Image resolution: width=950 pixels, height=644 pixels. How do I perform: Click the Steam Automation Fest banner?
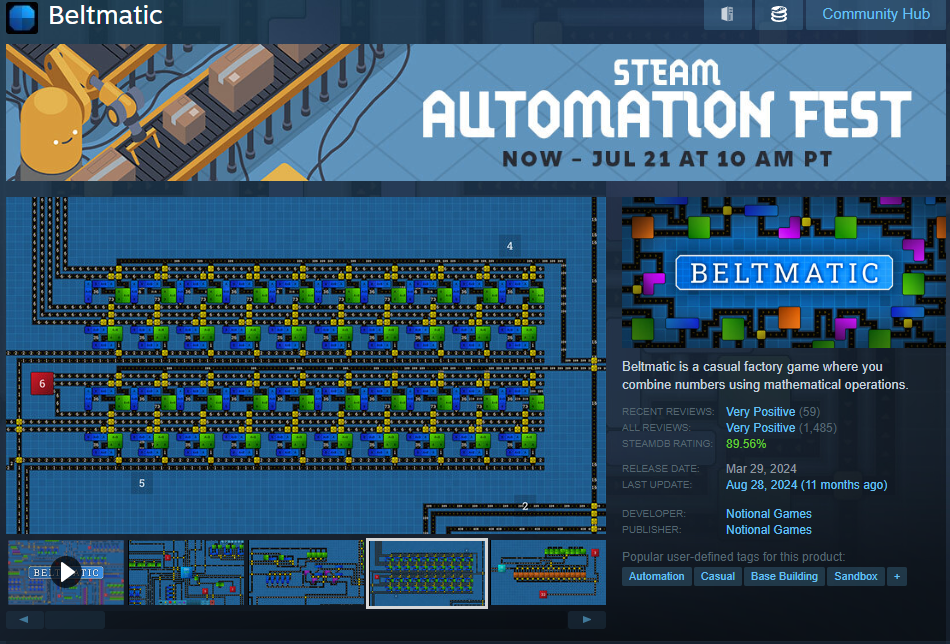(476, 112)
